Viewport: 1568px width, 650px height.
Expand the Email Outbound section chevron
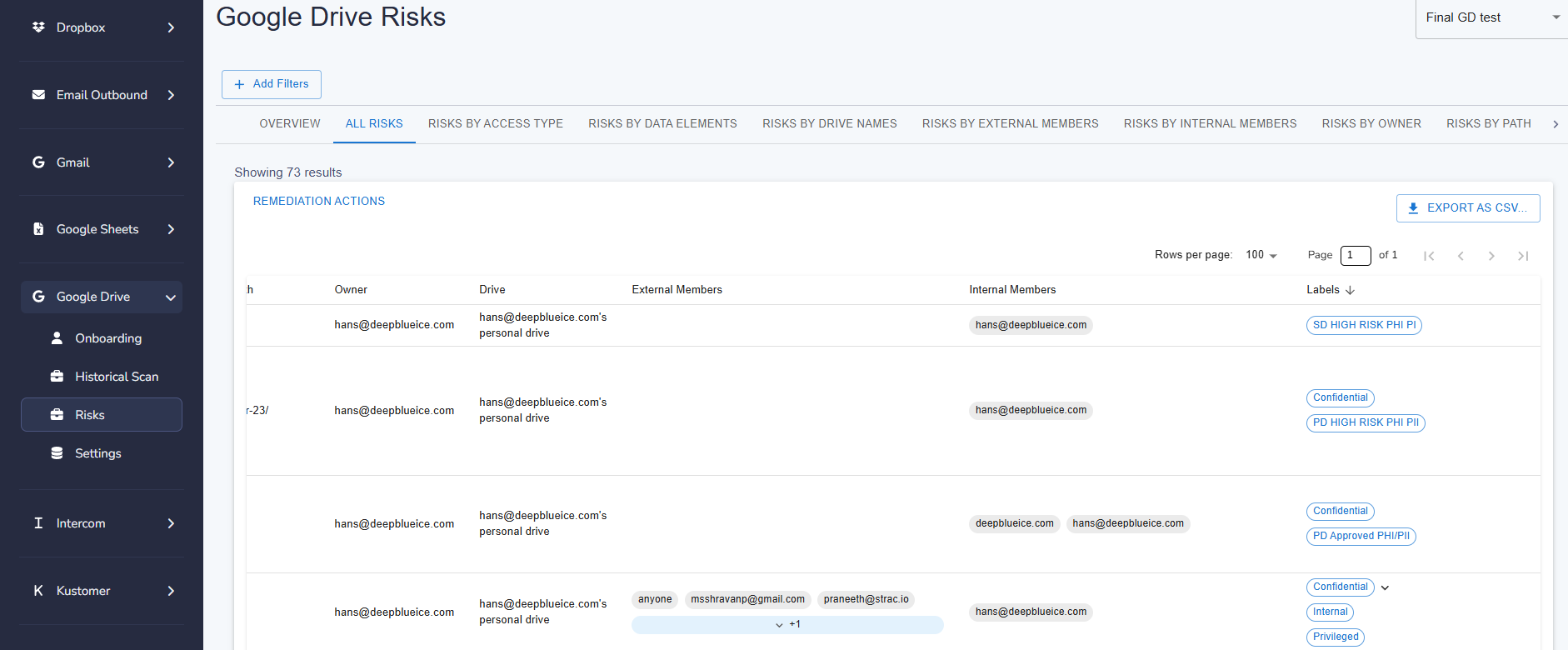click(x=171, y=95)
